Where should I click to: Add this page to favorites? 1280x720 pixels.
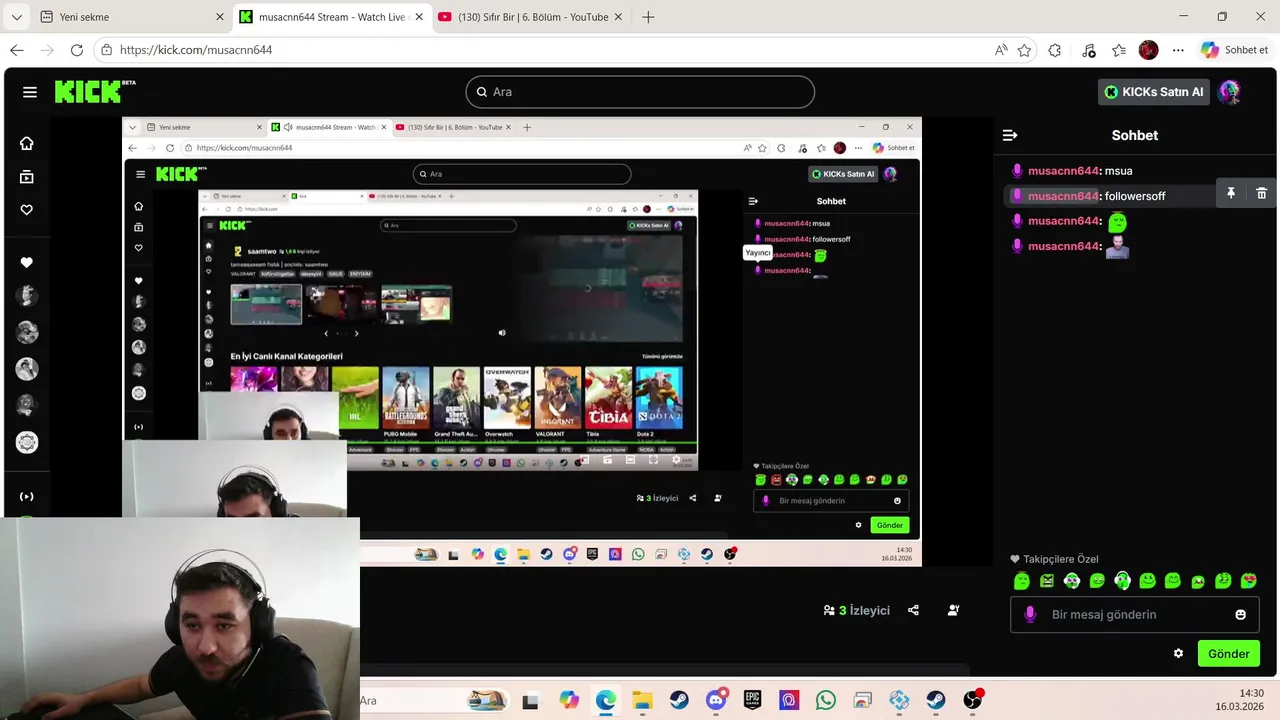pos(1024,50)
